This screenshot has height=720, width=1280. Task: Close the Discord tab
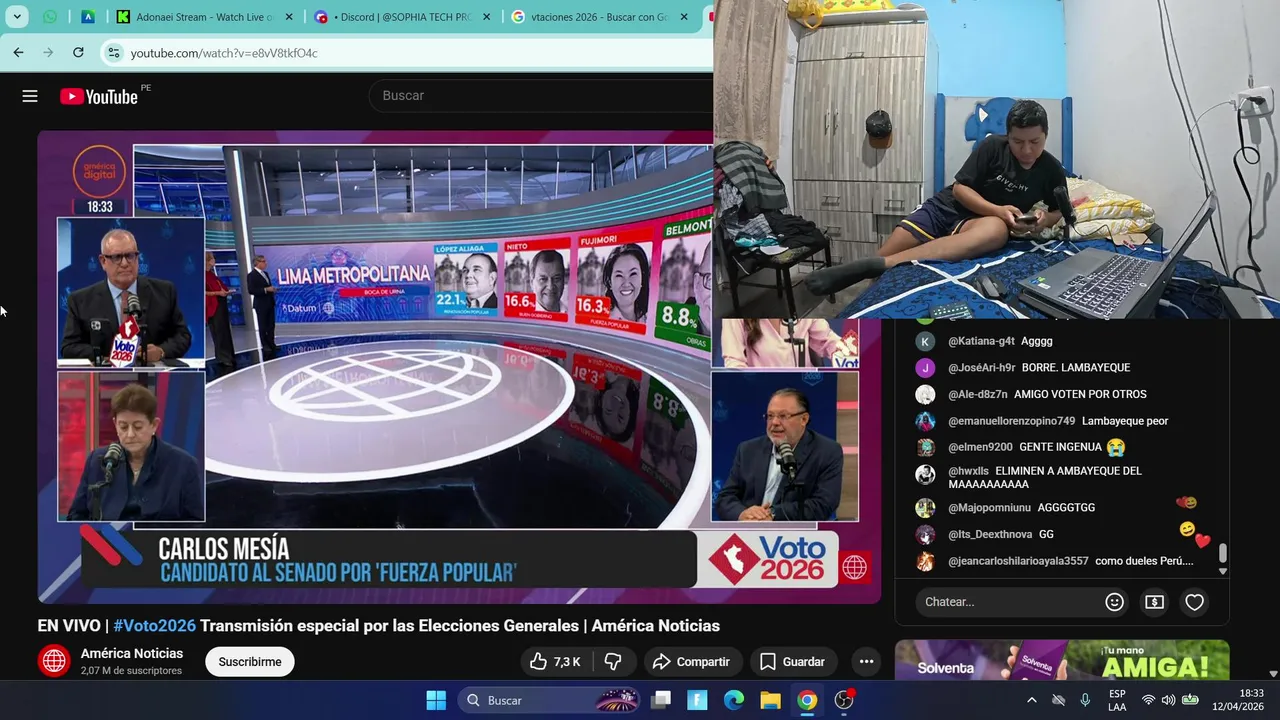[x=487, y=17]
